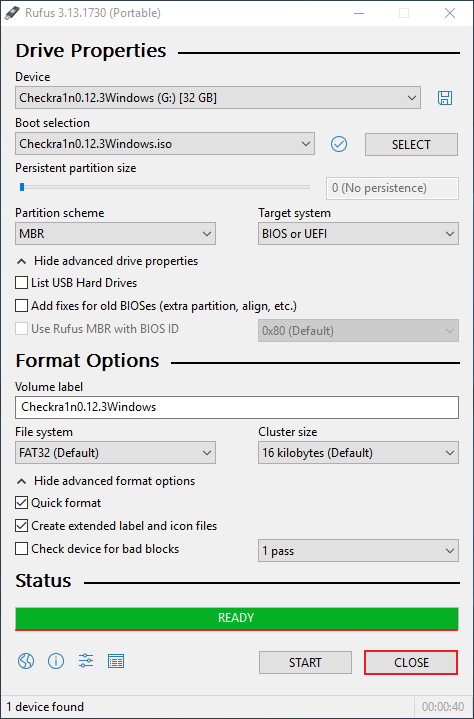
Task: Expand the Partition scheme MBR dropdown
Action: tap(115, 234)
